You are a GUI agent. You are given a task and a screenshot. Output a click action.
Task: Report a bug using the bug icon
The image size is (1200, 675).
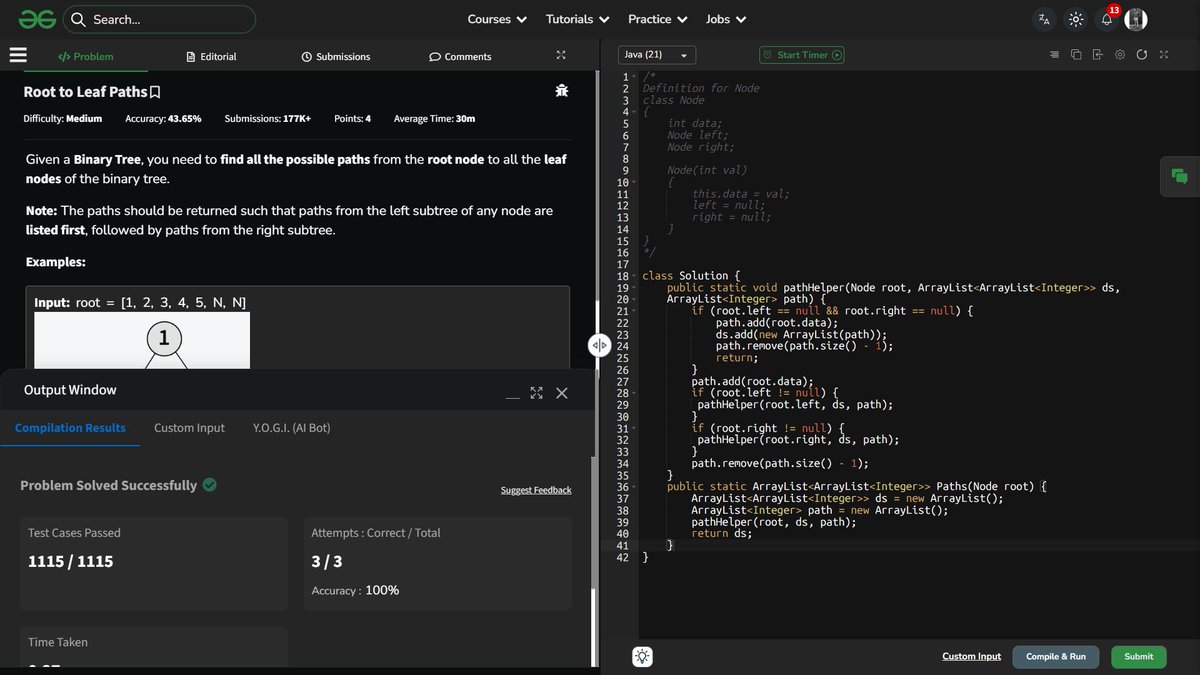[562, 91]
